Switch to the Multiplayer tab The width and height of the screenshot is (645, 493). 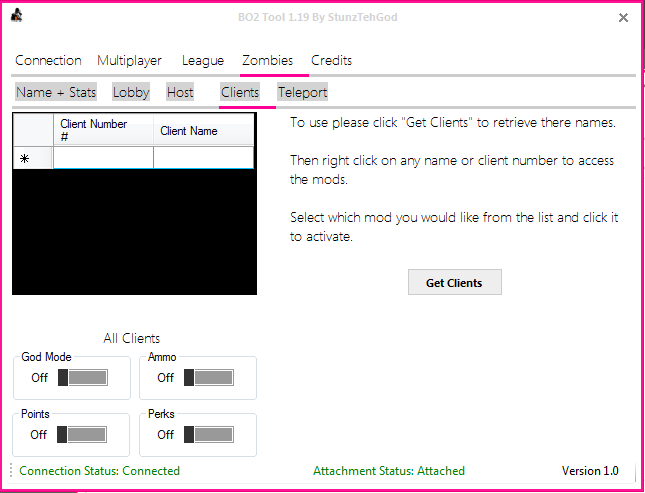(129, 61)
